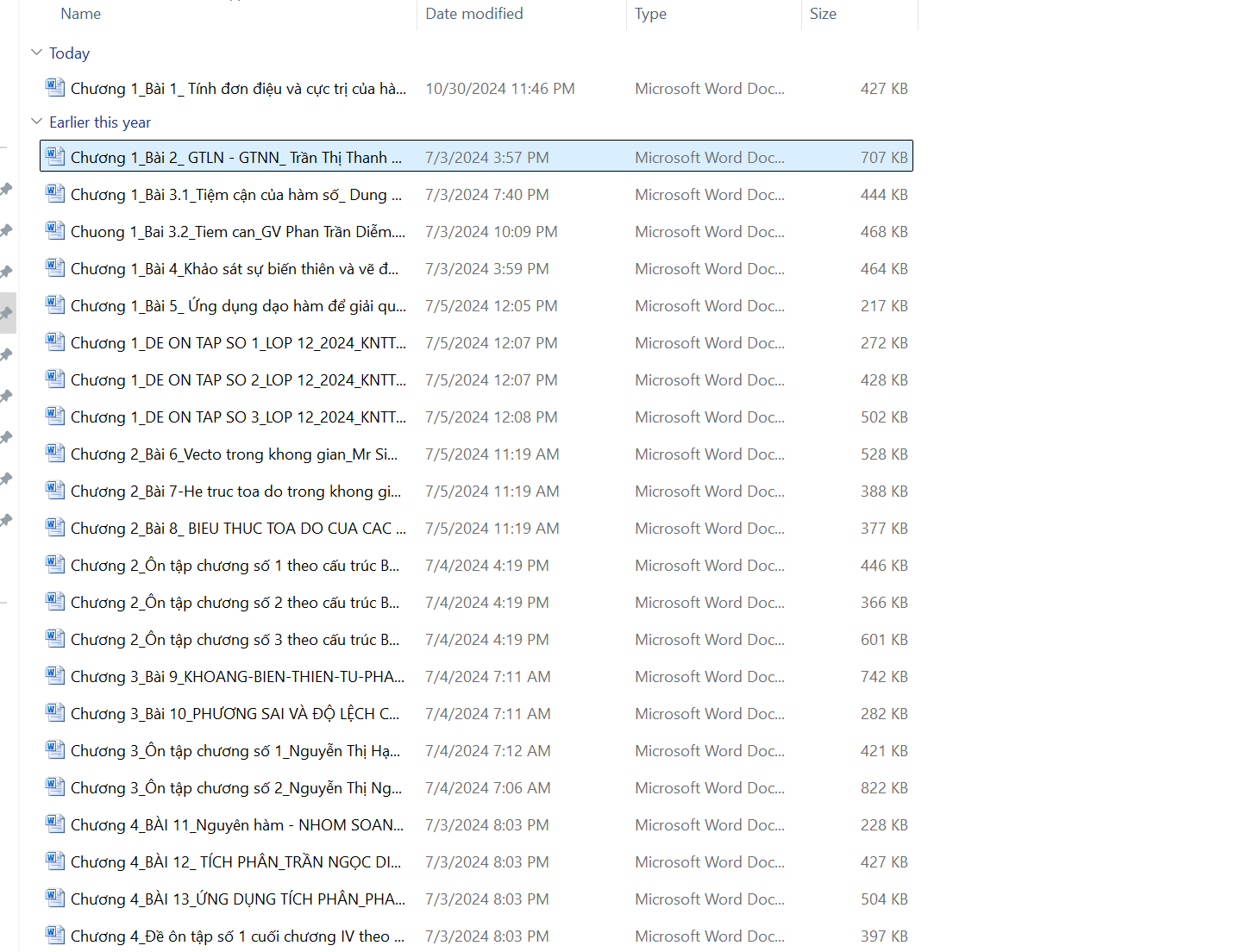
Task: Click date cell 7/3/2024 10:09 PM
Action: click(x=492, y=232)
